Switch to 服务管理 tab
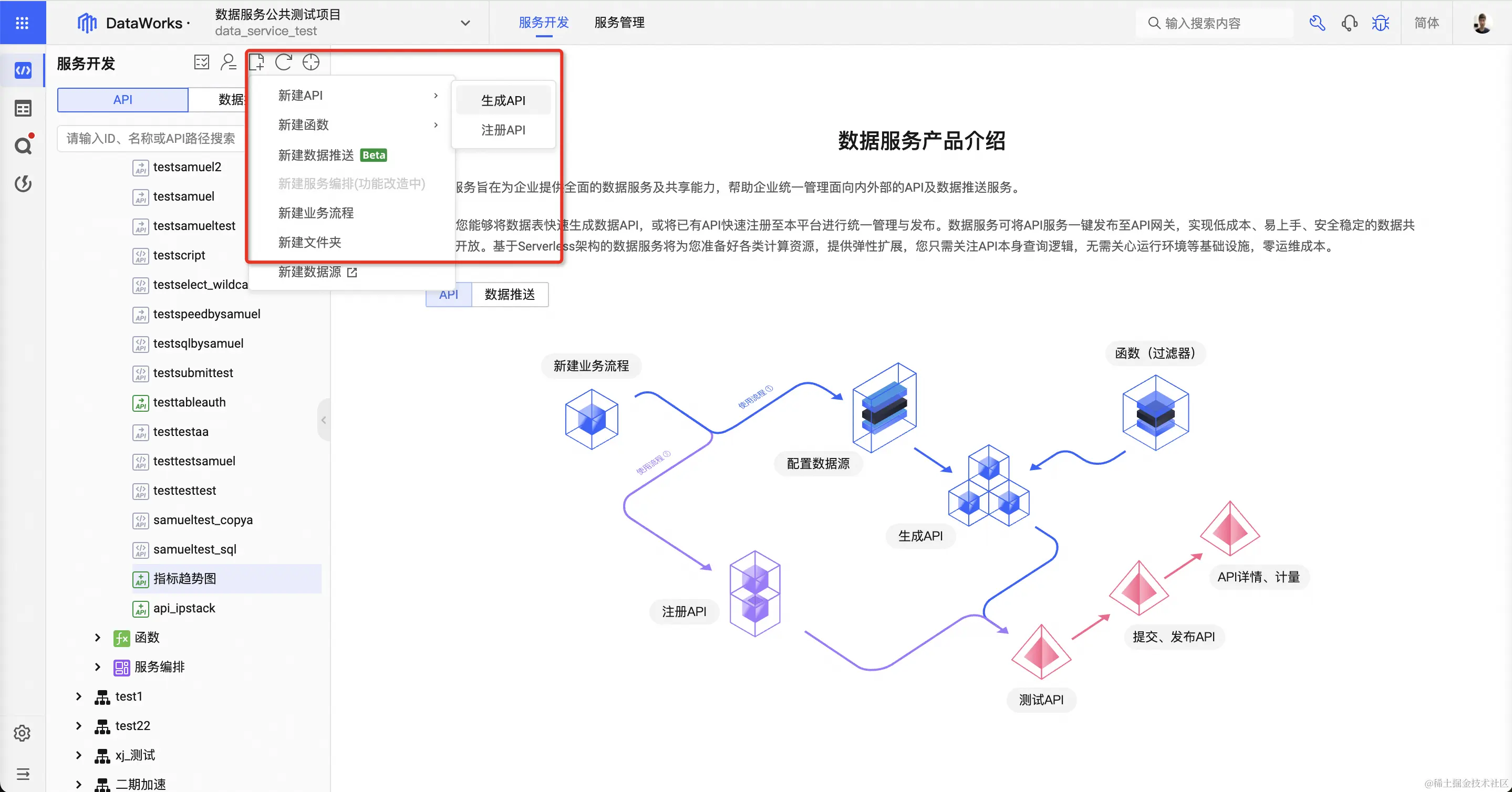 (x=619, y=22)
